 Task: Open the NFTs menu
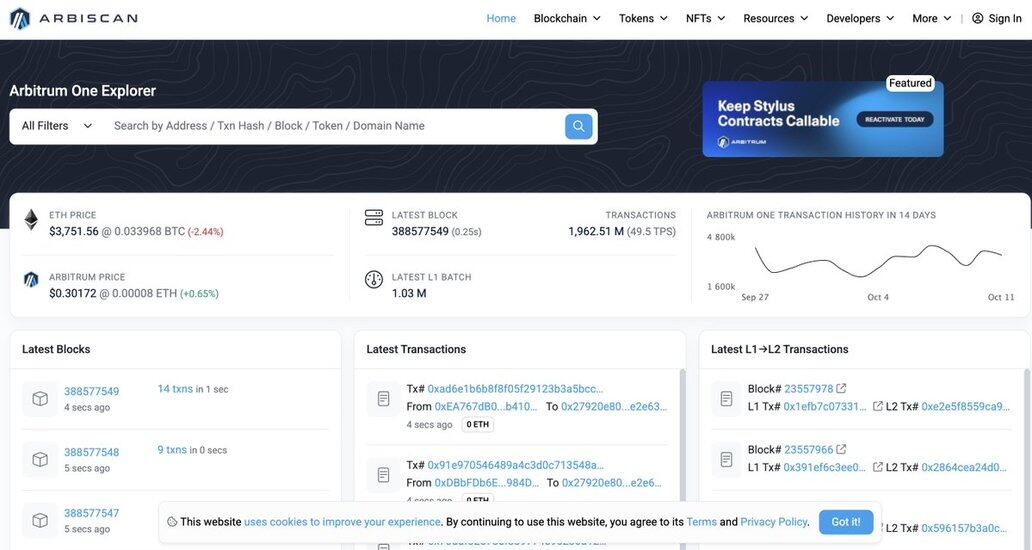[705, 18]
